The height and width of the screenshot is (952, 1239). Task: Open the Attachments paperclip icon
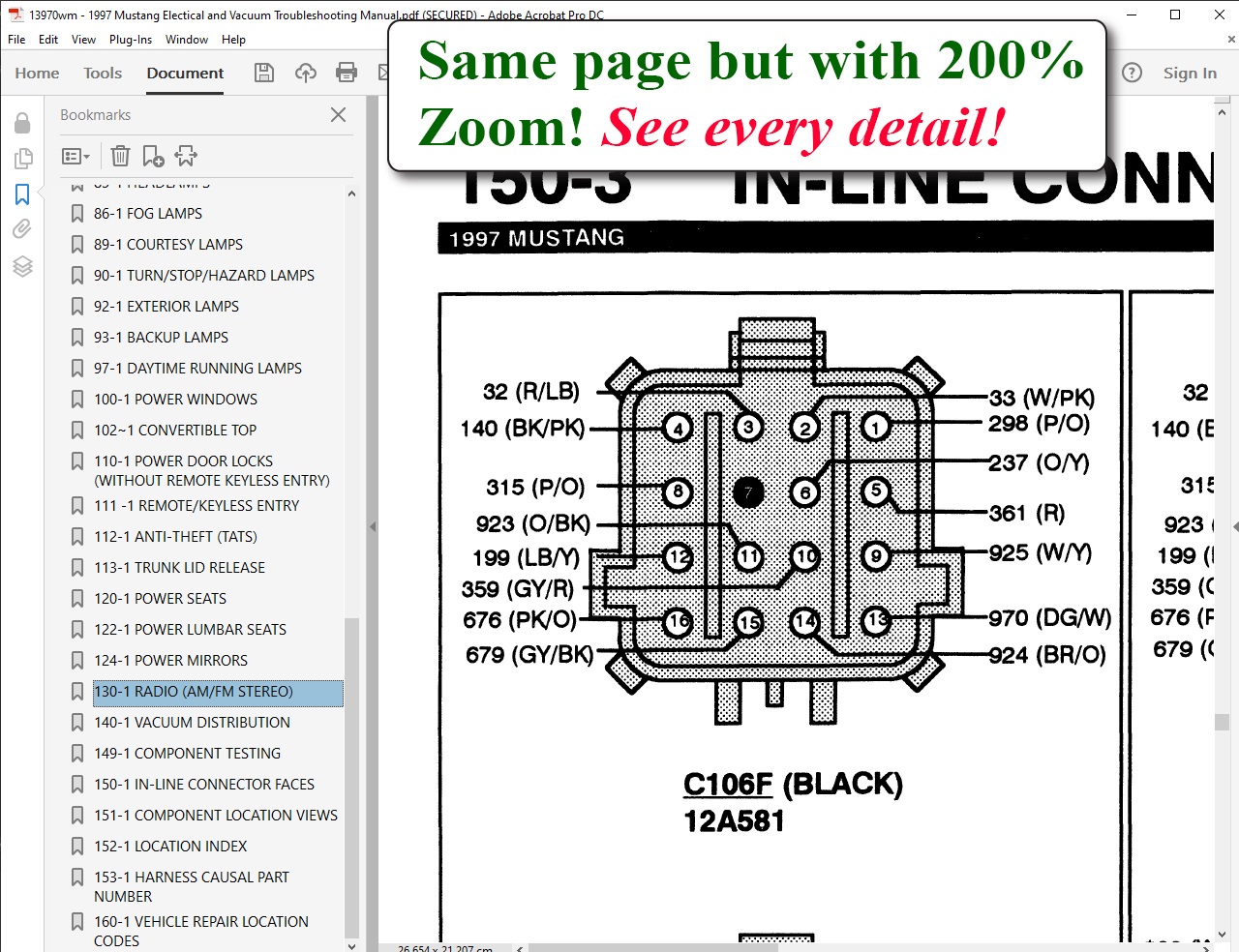tap(22, 229)
